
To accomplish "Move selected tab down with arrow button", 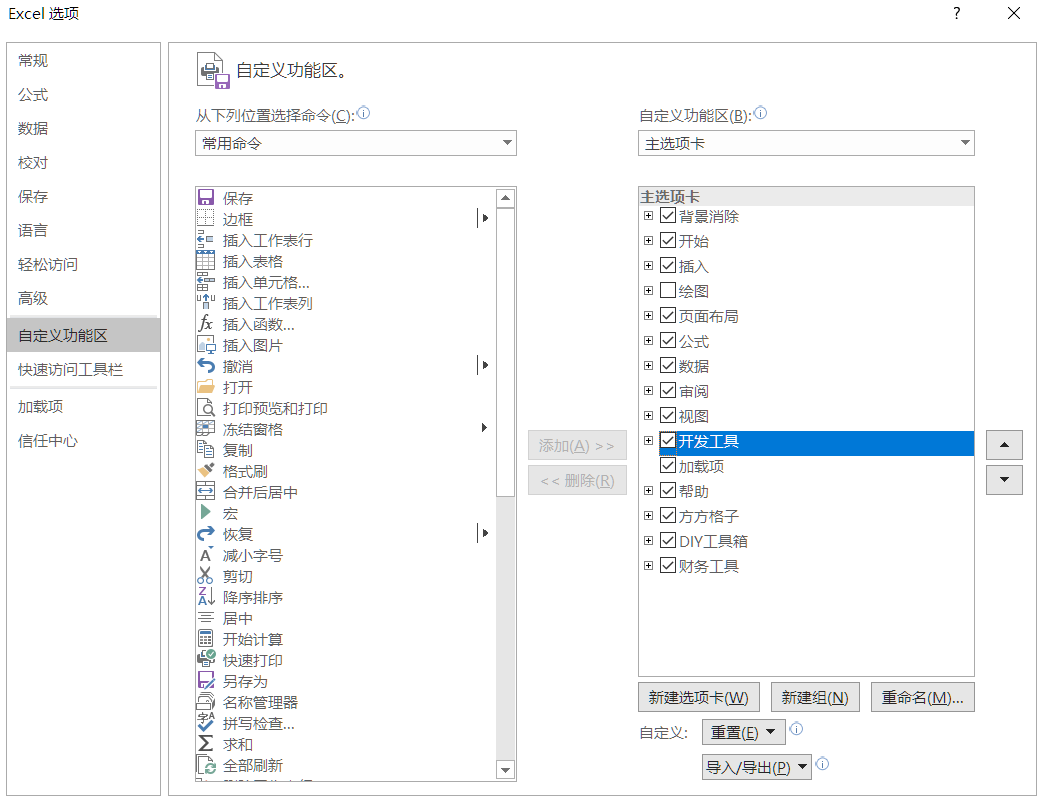I will (x=1004, y=480).
